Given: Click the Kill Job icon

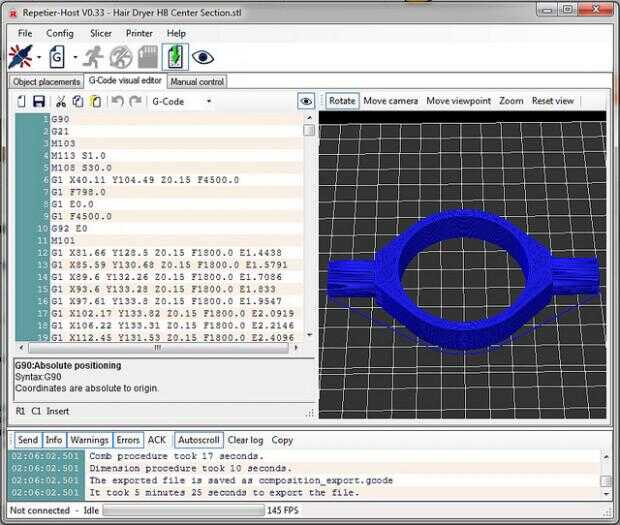Looking at the screenshot, I should [x=121, y=57].
